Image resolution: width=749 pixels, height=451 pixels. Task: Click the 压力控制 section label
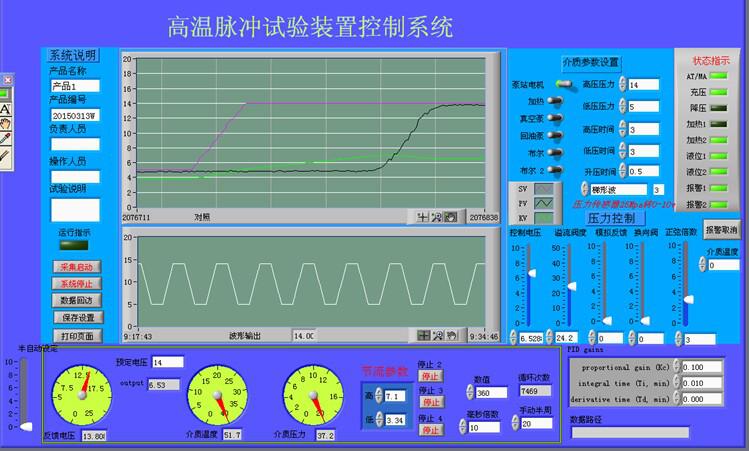[610, 217]
